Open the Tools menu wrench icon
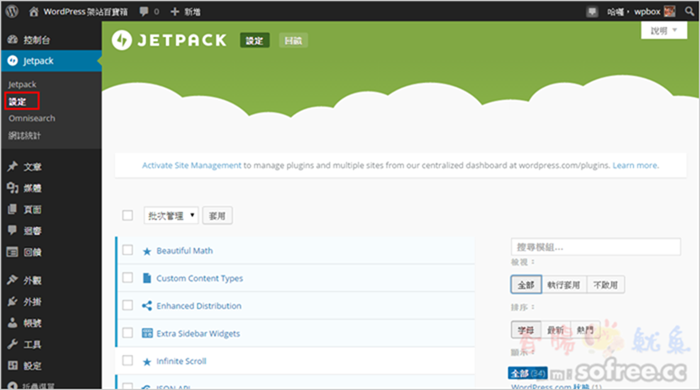This screenshot has width=700, height=390. (x=12, y=344)
